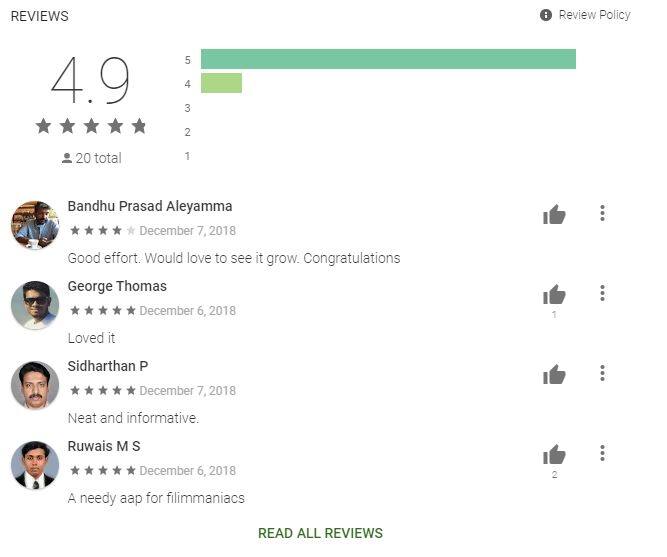Like Ruwais M S's review

click(x=554, y=454)
